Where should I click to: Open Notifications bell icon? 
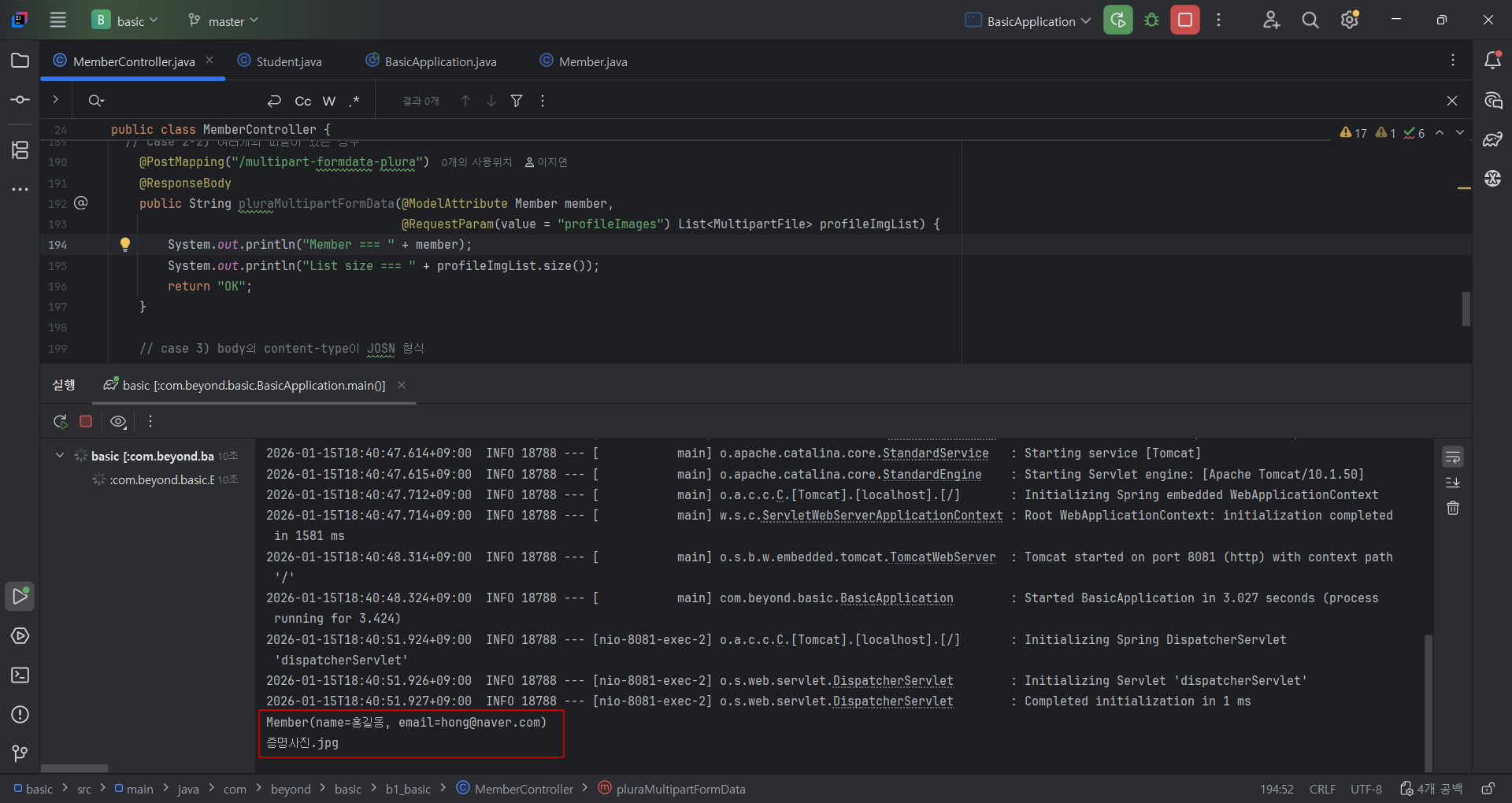click(1492, 60)
